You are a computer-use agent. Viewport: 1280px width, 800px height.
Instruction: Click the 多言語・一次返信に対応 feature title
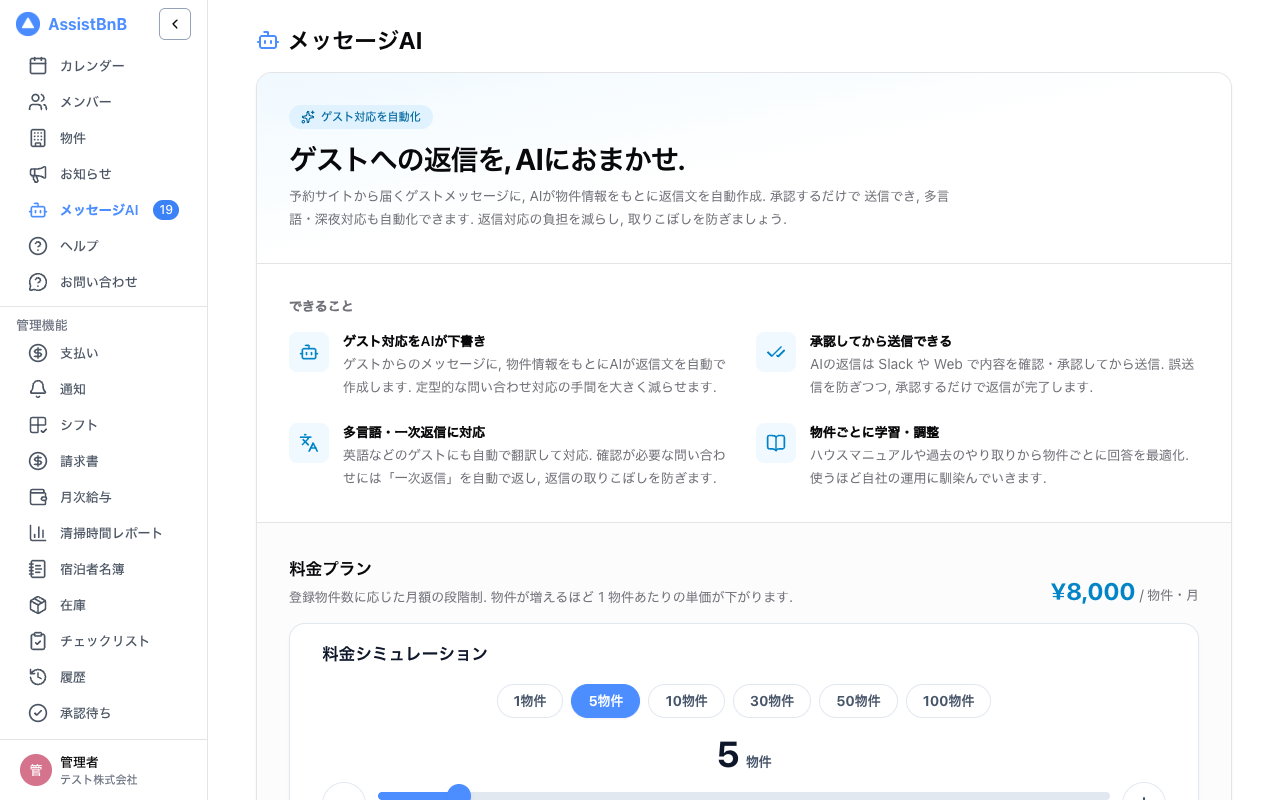click(x=414, y=432)
